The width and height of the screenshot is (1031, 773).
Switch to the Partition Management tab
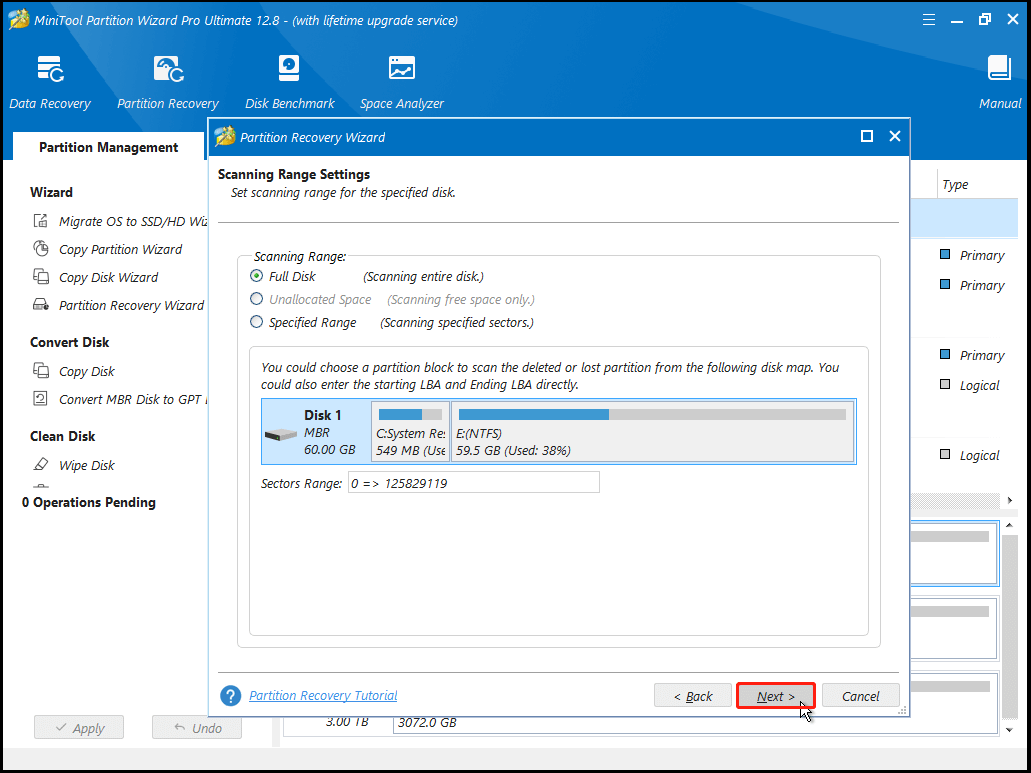(x=108, y=147)
